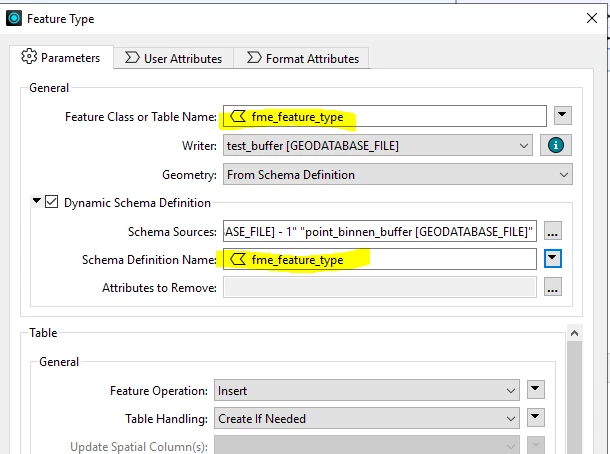610x454 pixels.
Task: Open Feature Class or Table Name dropdown arrow
Action: pyautogui.click(x=563, y=115)
